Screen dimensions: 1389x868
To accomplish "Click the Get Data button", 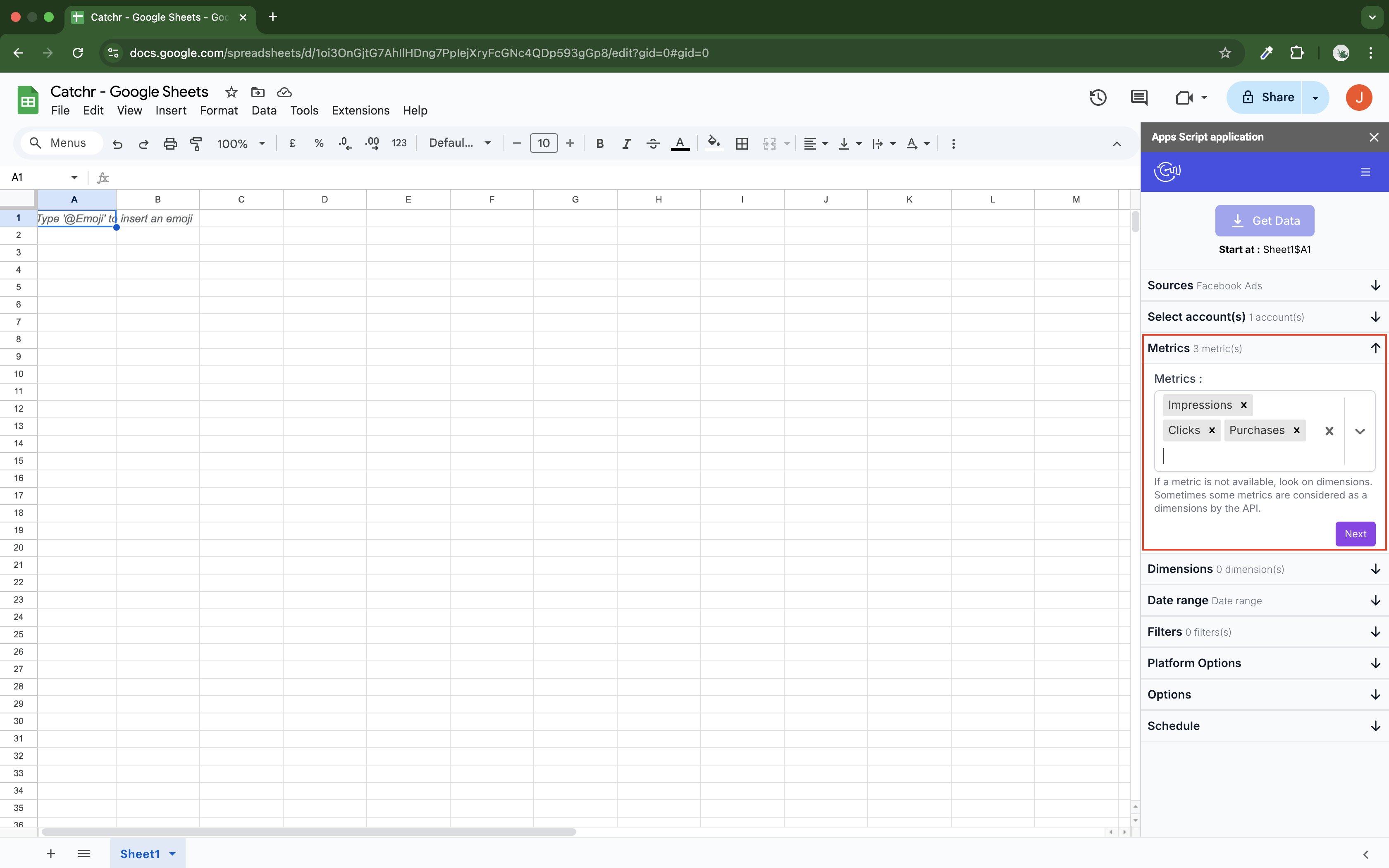I will point(1265,220).
